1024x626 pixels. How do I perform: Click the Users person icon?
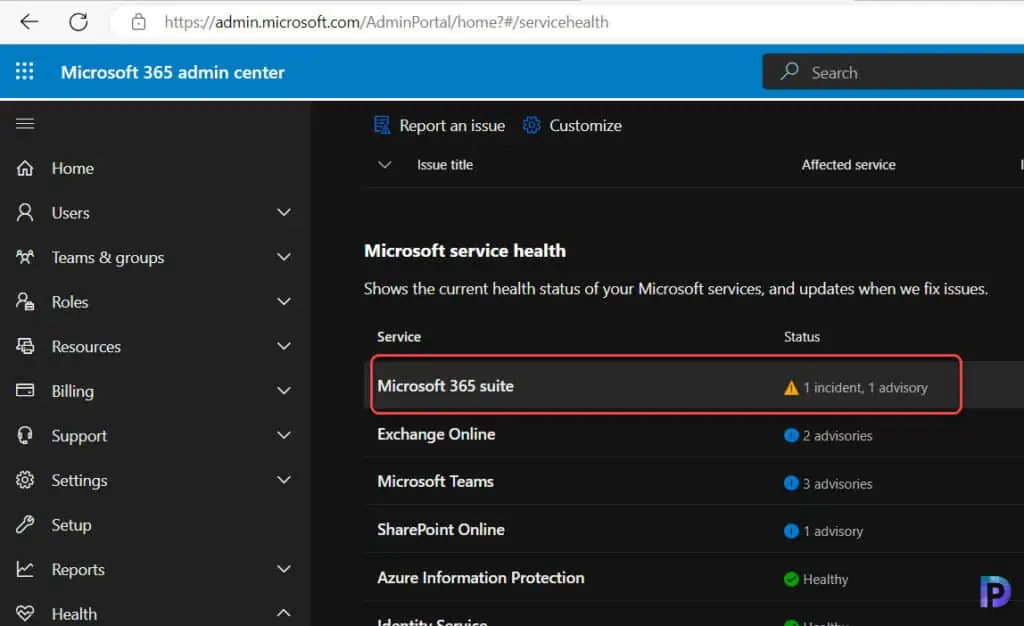coord(25,212)
